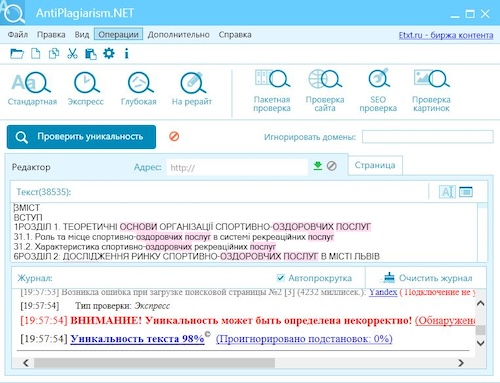Click the red Обнаружен... warning link
This screenshot has height=383, width=500.
point(445,320)
